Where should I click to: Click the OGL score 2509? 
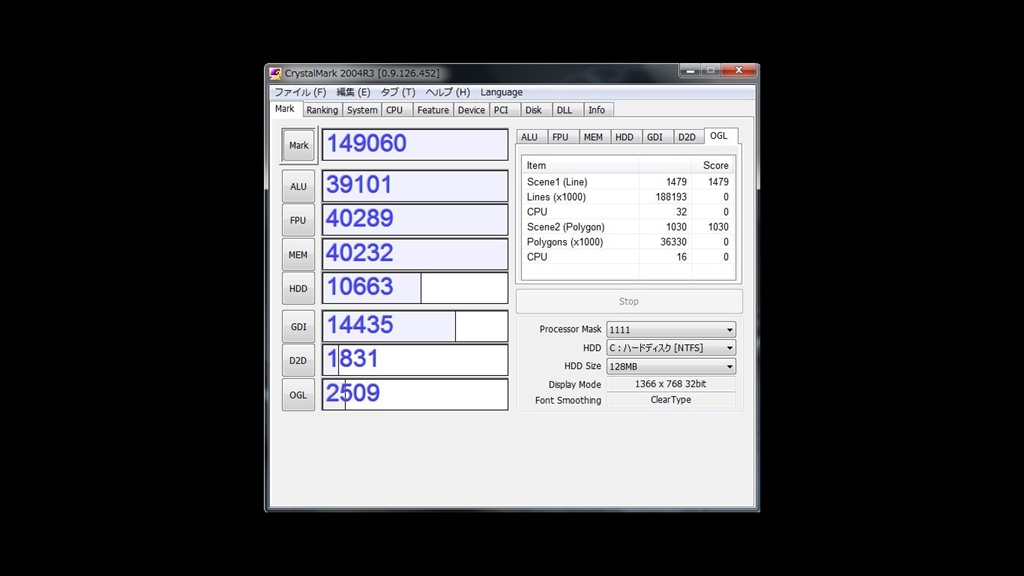(415, 394)
